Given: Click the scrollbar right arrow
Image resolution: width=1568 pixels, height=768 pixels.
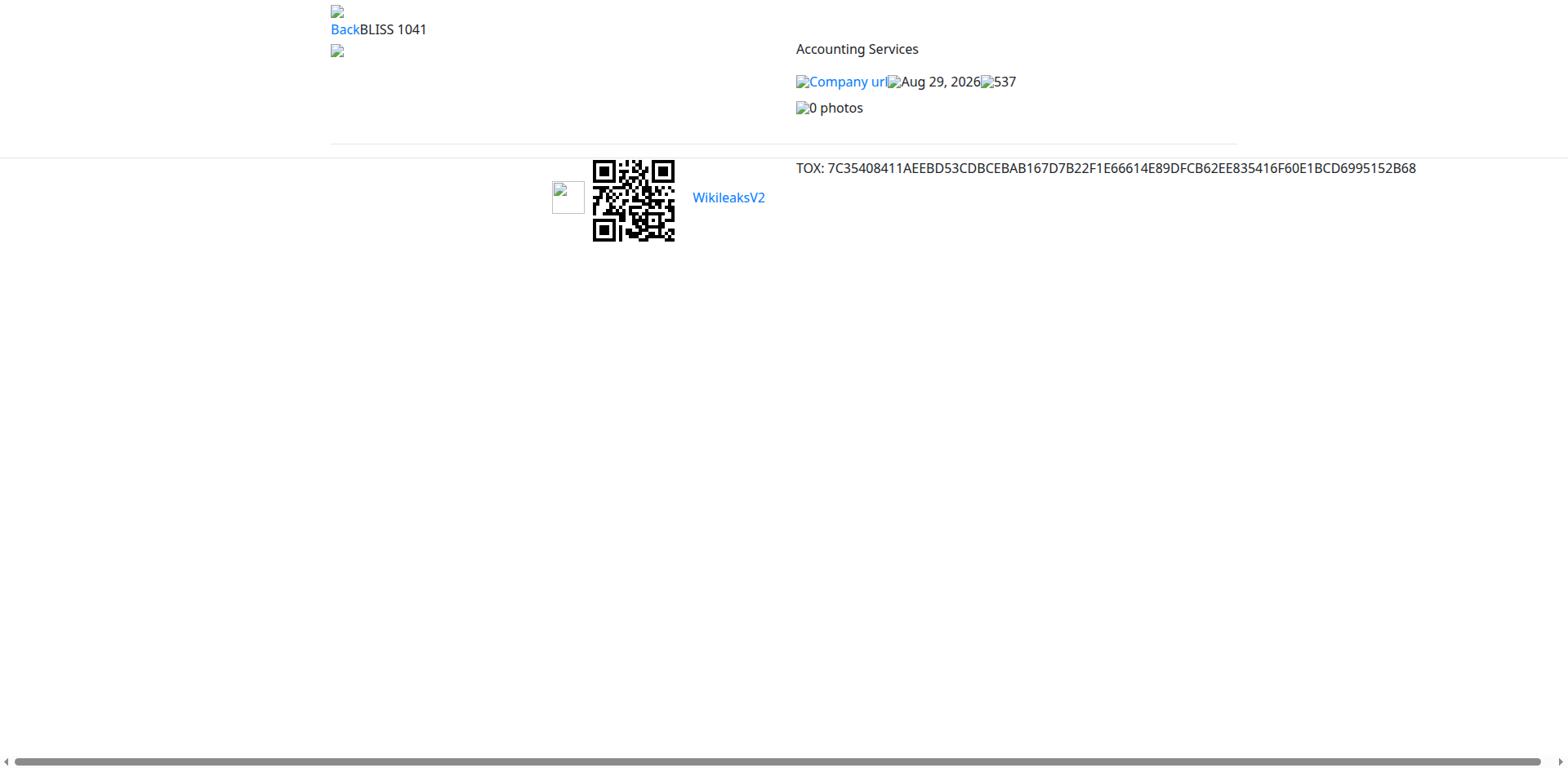Looking at the screenshot, I should coord(1561,761).
